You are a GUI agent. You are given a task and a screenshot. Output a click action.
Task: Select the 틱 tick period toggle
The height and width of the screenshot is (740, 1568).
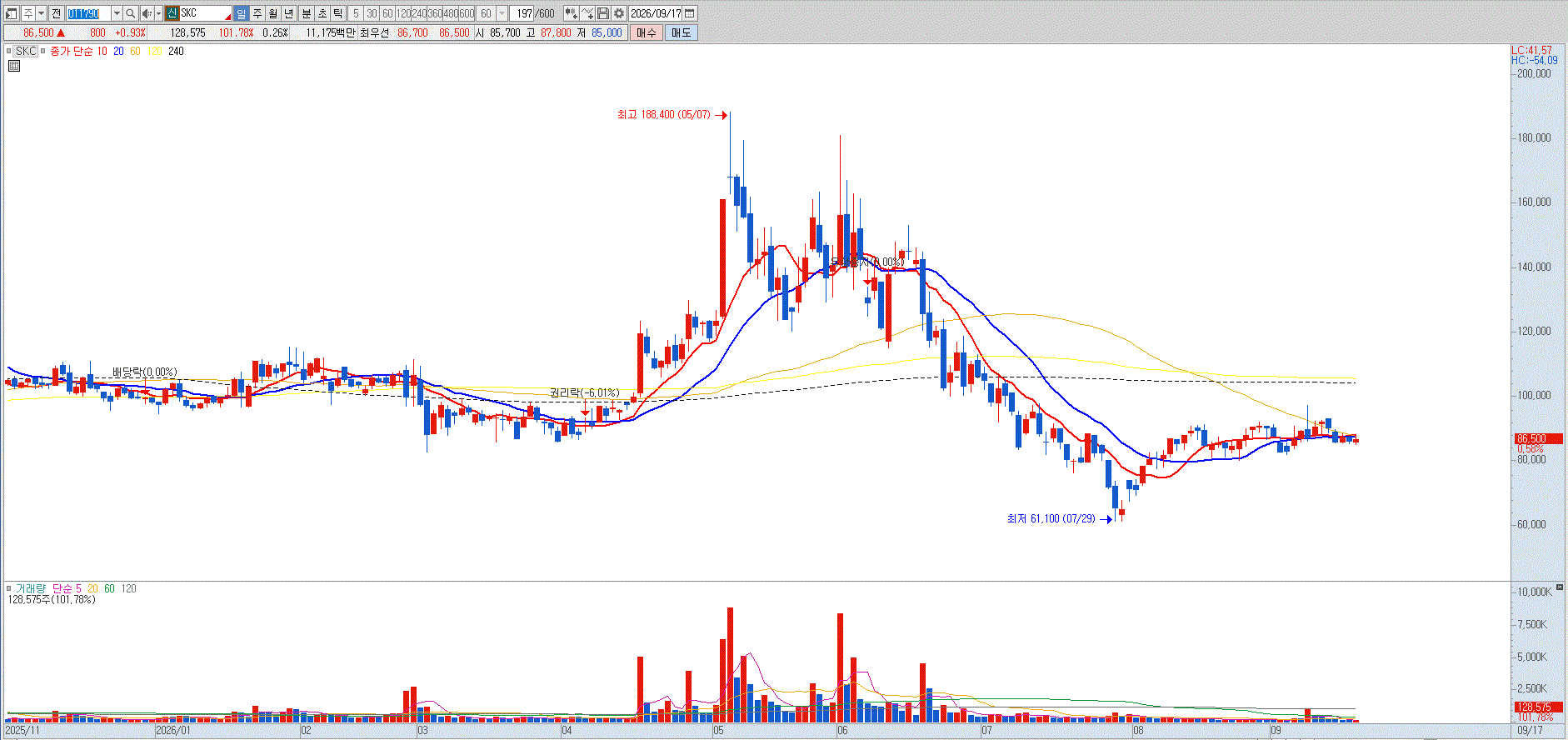(338, 13)
